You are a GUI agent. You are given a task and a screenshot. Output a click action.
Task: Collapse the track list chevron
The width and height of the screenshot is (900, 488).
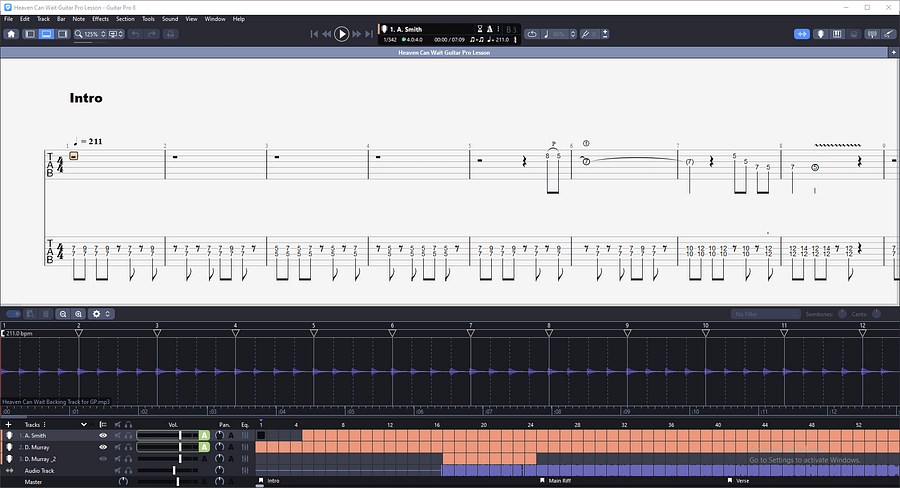(84, 425)
